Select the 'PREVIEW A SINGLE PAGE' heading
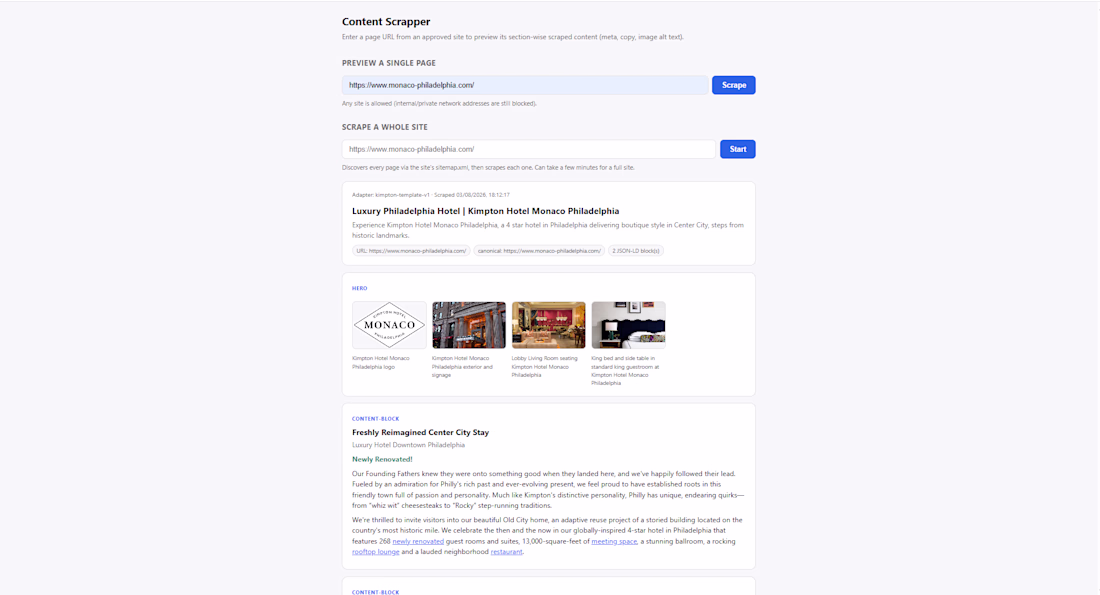Image resolution: width=1100 pixels, height=595 pixels. tap(389, 63)
